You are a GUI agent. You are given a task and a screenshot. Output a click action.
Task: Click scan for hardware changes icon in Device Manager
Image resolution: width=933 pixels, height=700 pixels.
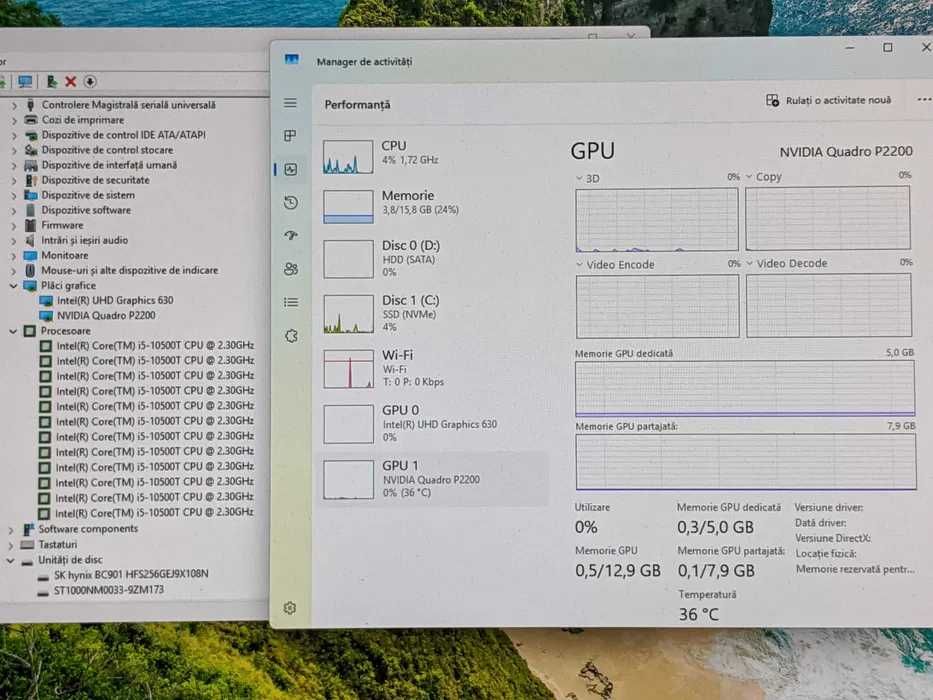pos(25,82)
